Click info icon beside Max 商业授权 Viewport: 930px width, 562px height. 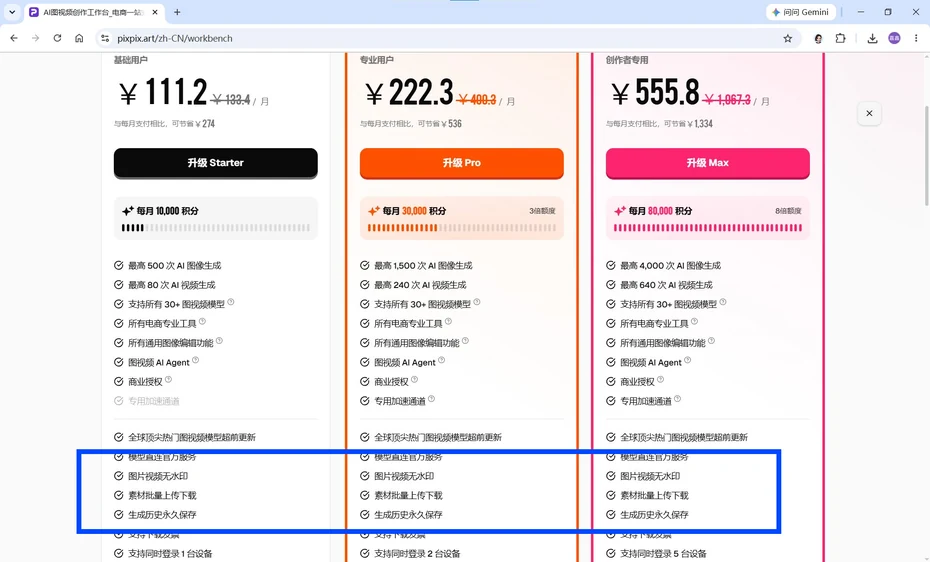click(x=661, y=379)
